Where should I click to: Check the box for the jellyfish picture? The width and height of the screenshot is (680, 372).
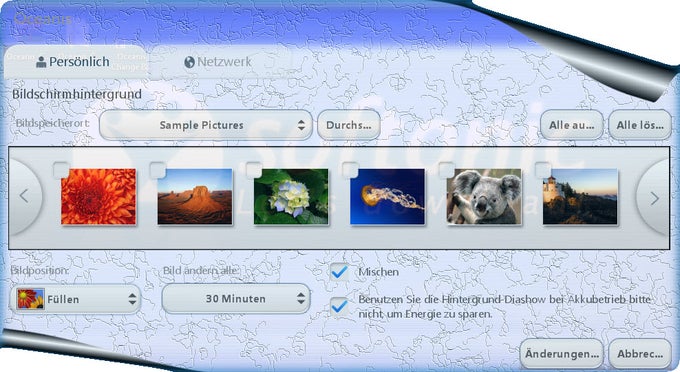[x=350, y=169]
